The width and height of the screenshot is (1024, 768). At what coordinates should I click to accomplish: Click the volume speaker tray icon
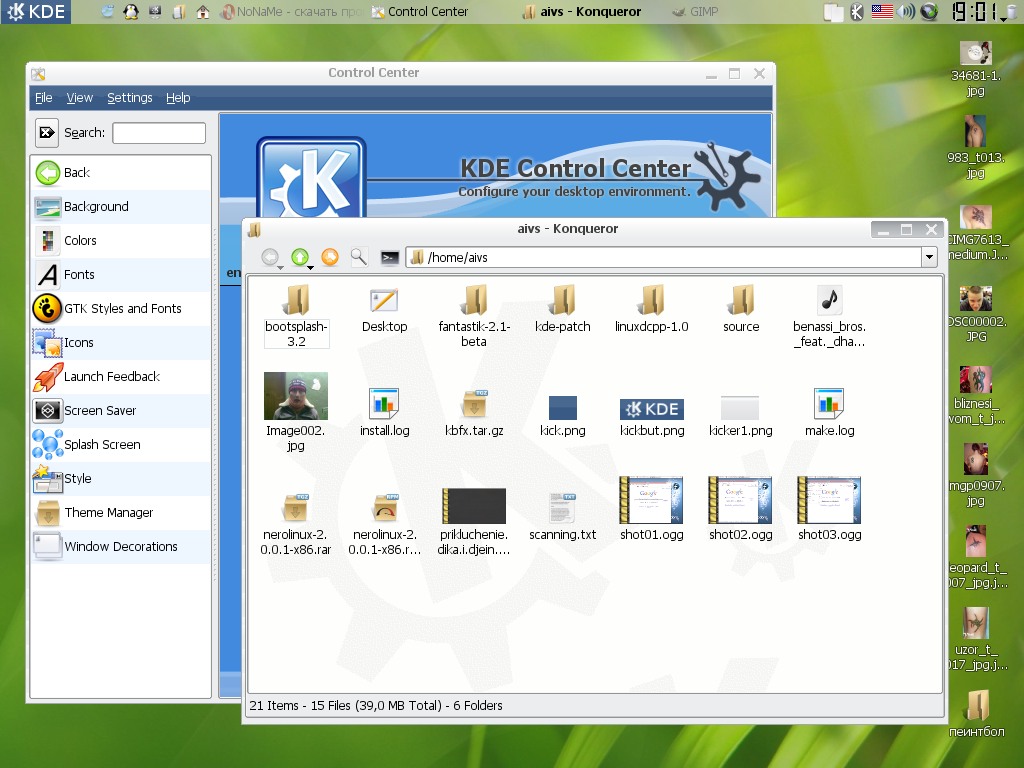point(906,12)
